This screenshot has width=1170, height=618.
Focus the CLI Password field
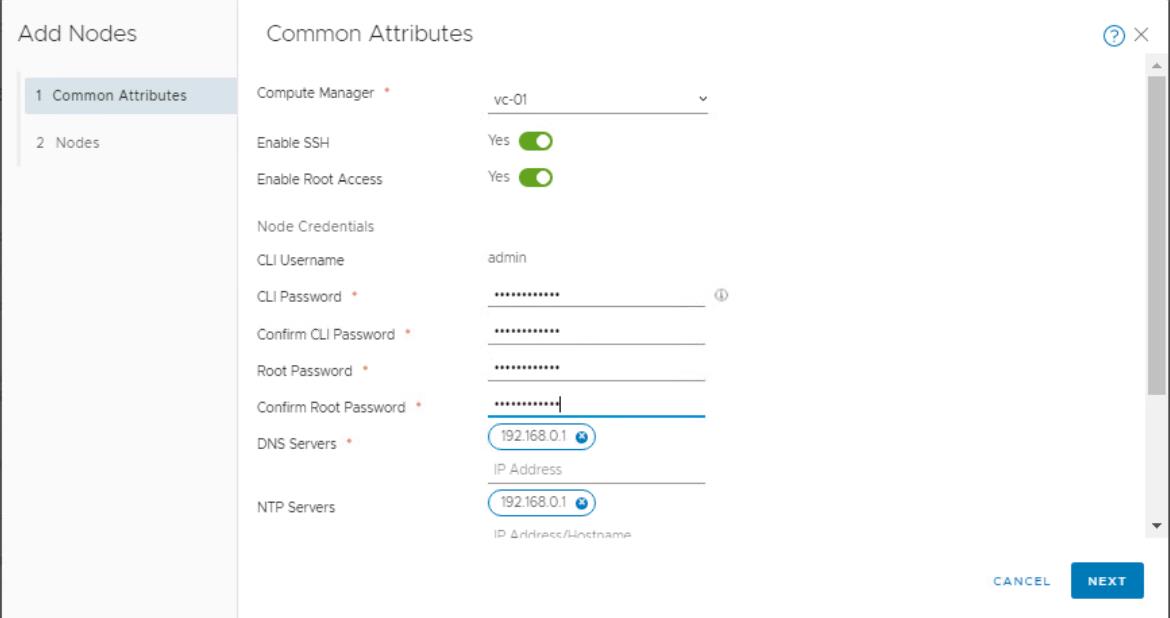(x=596, y=296)
